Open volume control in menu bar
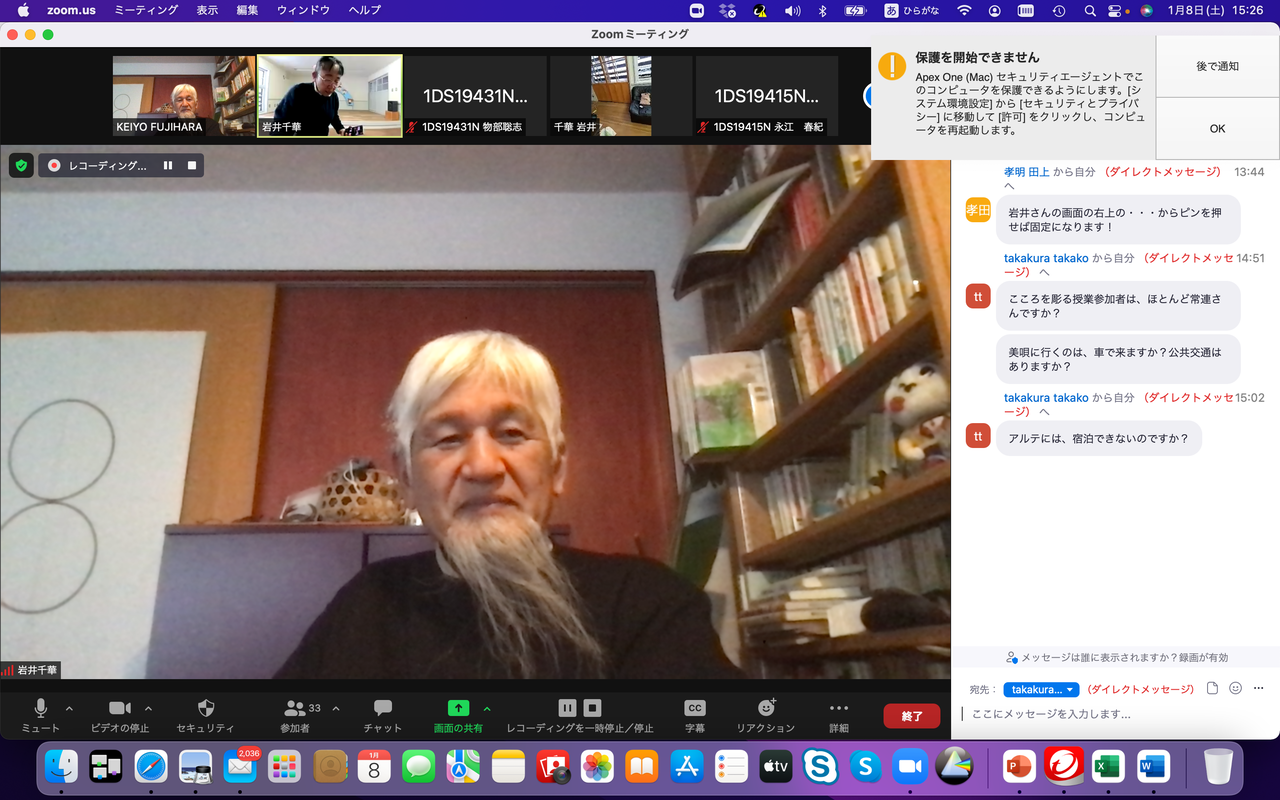This screenshot has width=1280, height=800. tap(792, 10)
